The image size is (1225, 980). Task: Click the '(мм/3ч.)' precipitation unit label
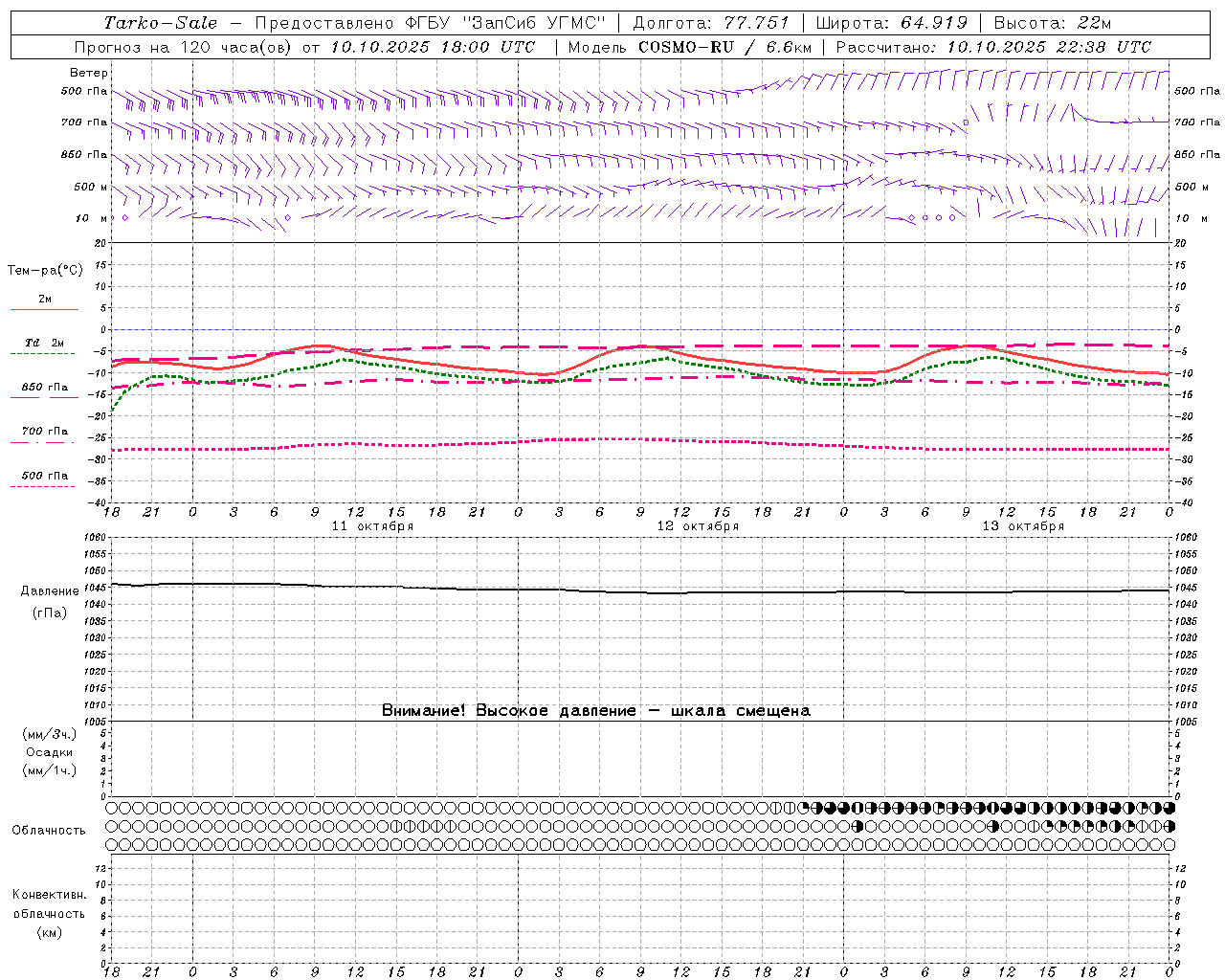[x=50, y=734]
